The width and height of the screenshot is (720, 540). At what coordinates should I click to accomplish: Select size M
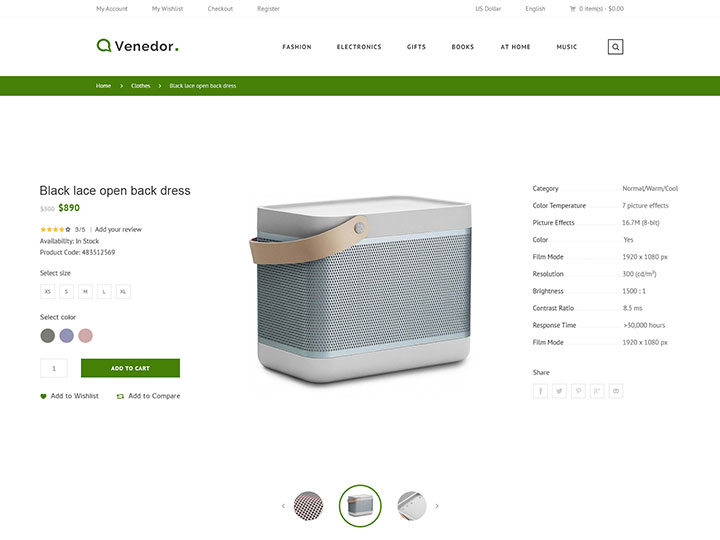tap(85, 292)
